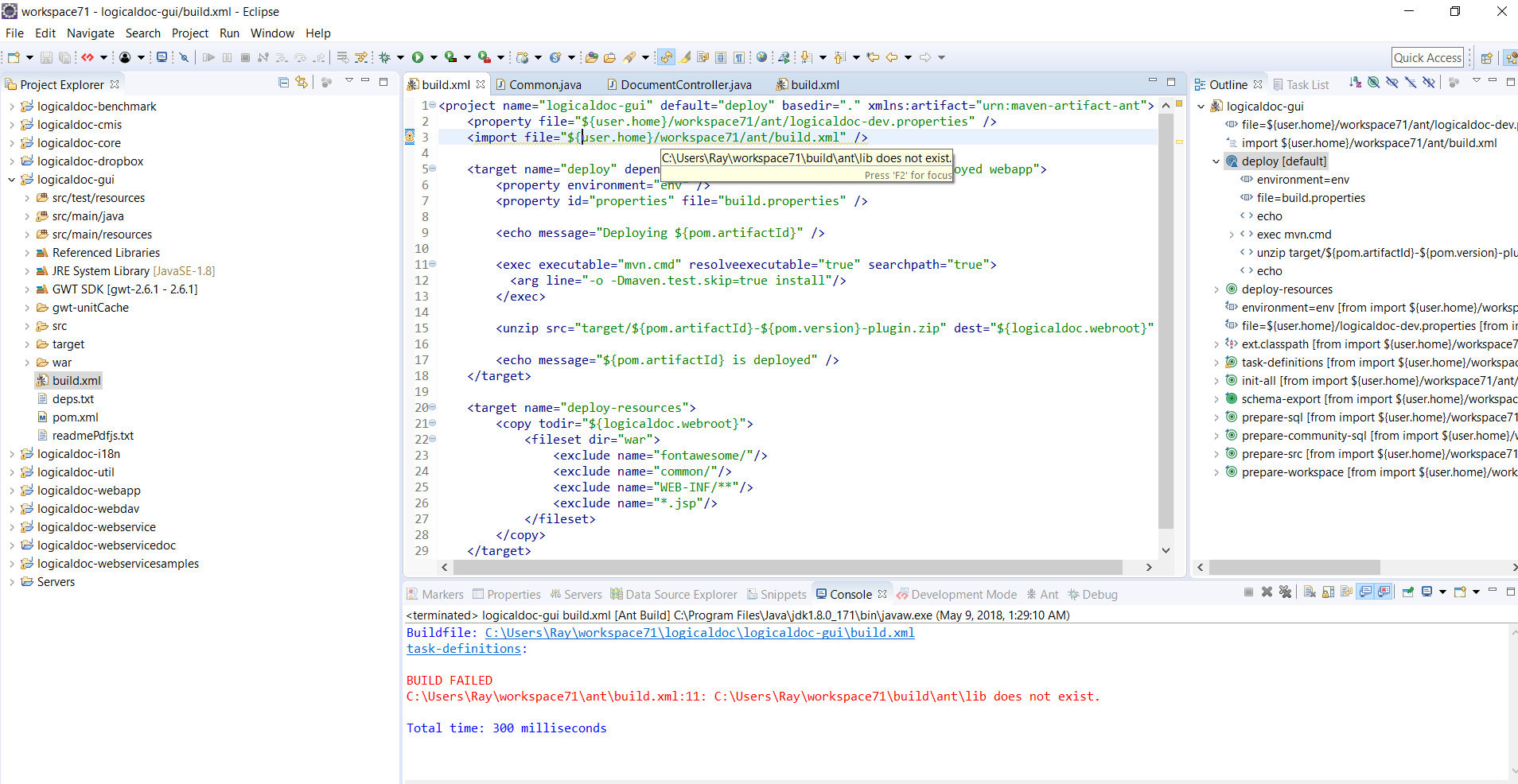
Task: Open the Debug dropdown arrow
Action: (x=400, y=57)
